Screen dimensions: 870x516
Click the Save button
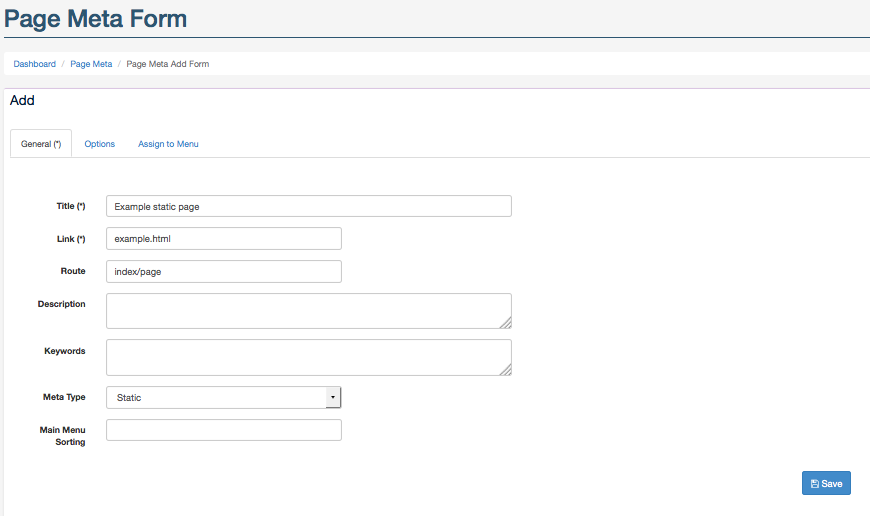(x=826, y=483)
